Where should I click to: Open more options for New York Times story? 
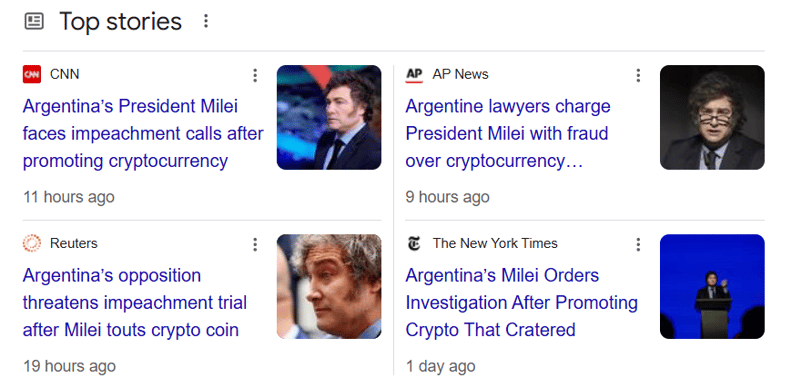tap(638, 245)
